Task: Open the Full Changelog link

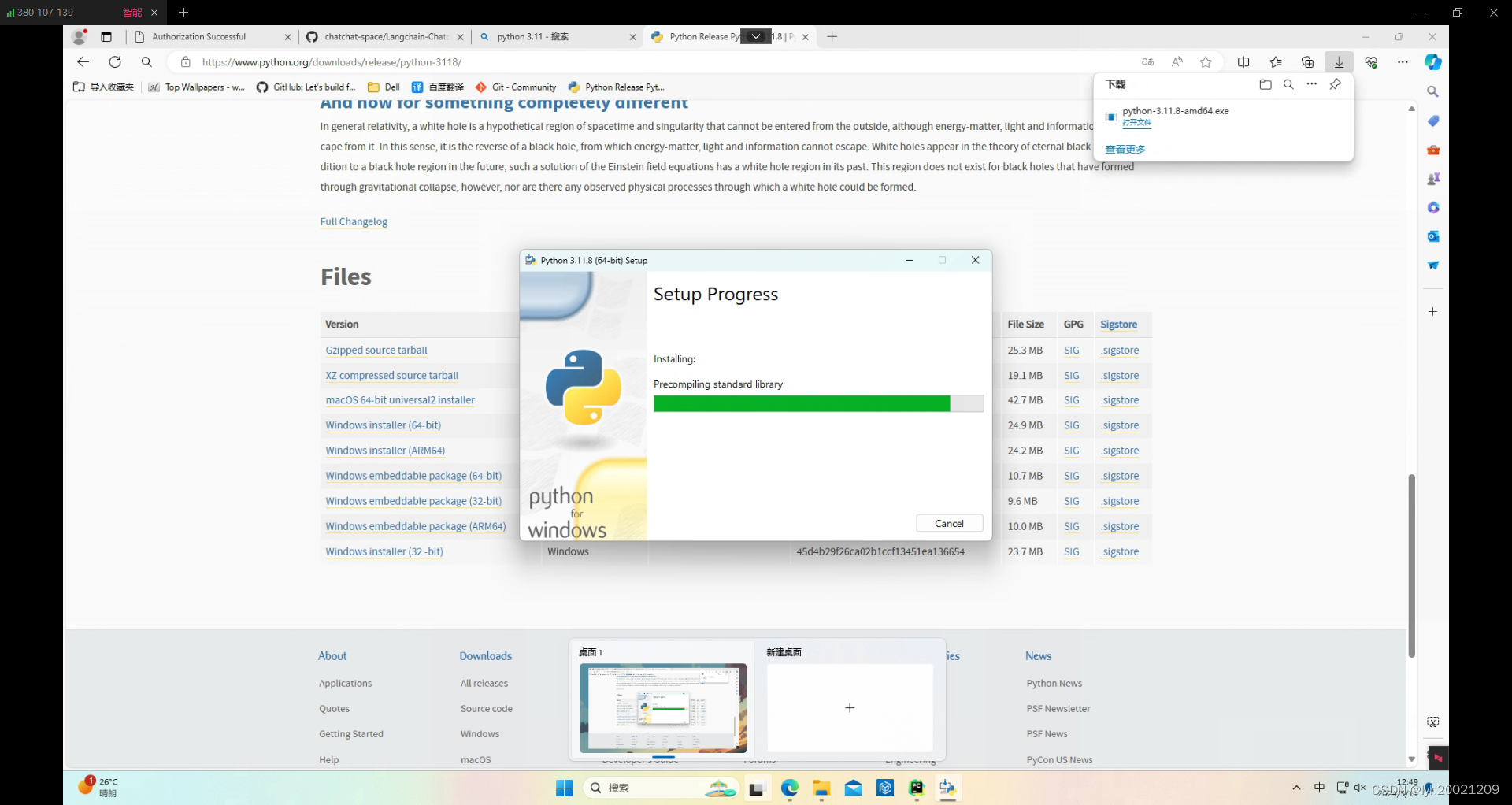Action: pyautogui.click(x=354, y=222)
